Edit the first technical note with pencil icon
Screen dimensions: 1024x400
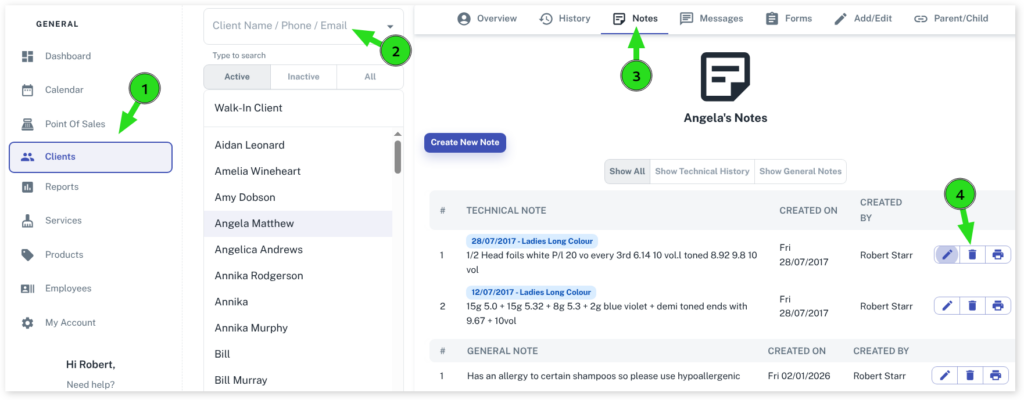click(x=946, y=255)
